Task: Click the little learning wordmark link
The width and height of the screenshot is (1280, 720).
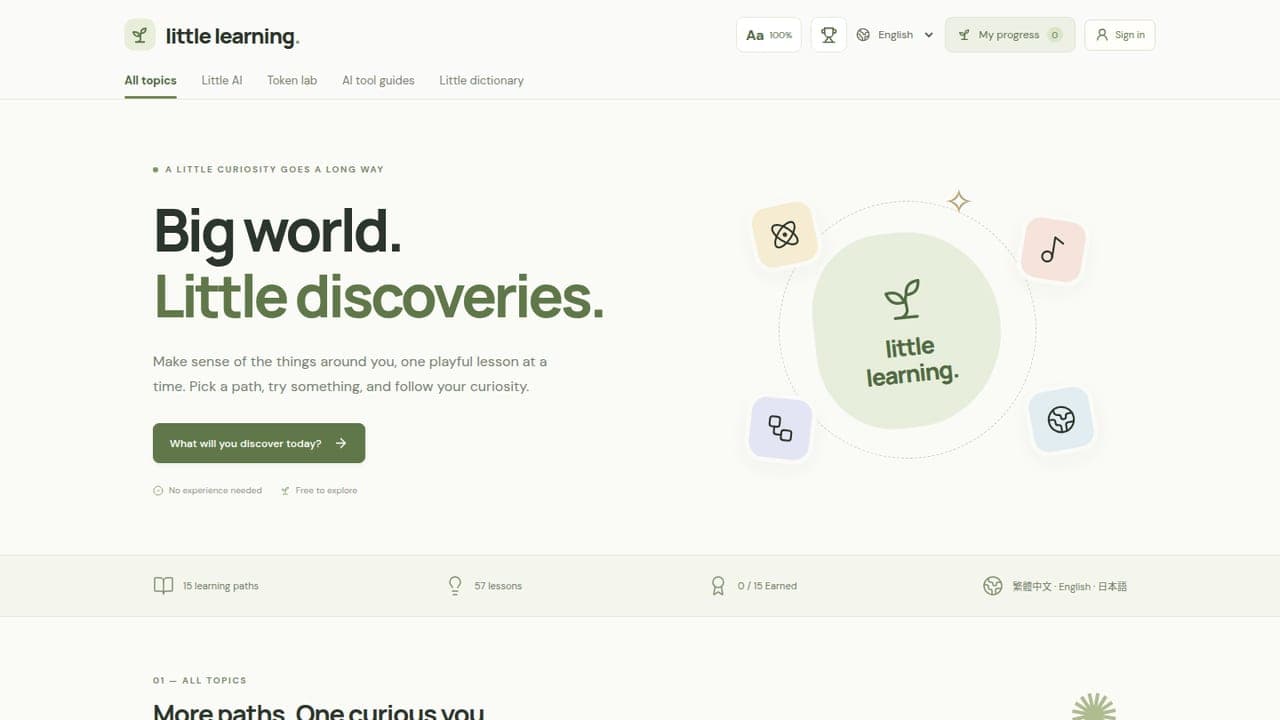Action: [232, 37]
